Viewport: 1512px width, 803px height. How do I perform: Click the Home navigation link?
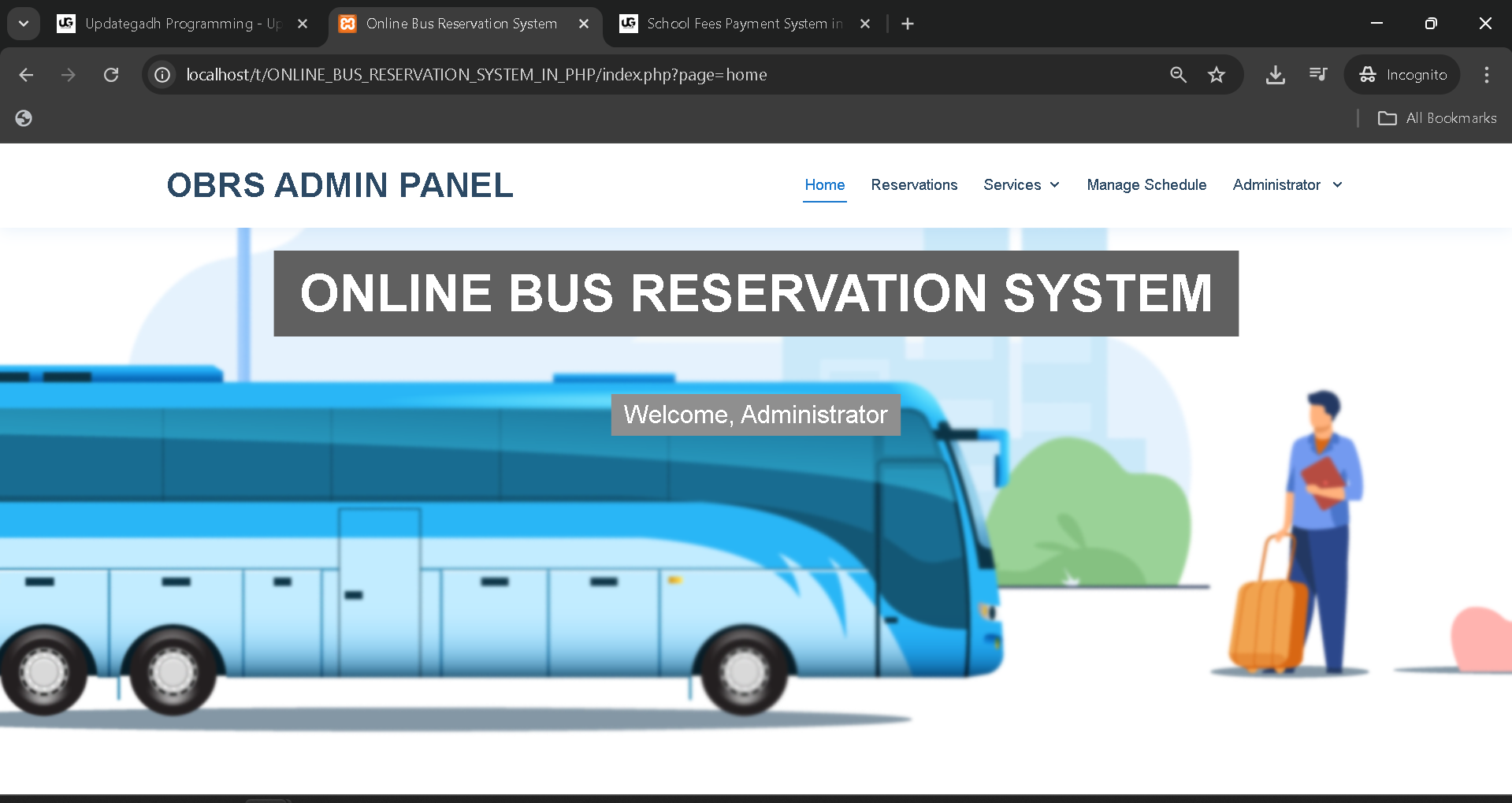[824, 185]
